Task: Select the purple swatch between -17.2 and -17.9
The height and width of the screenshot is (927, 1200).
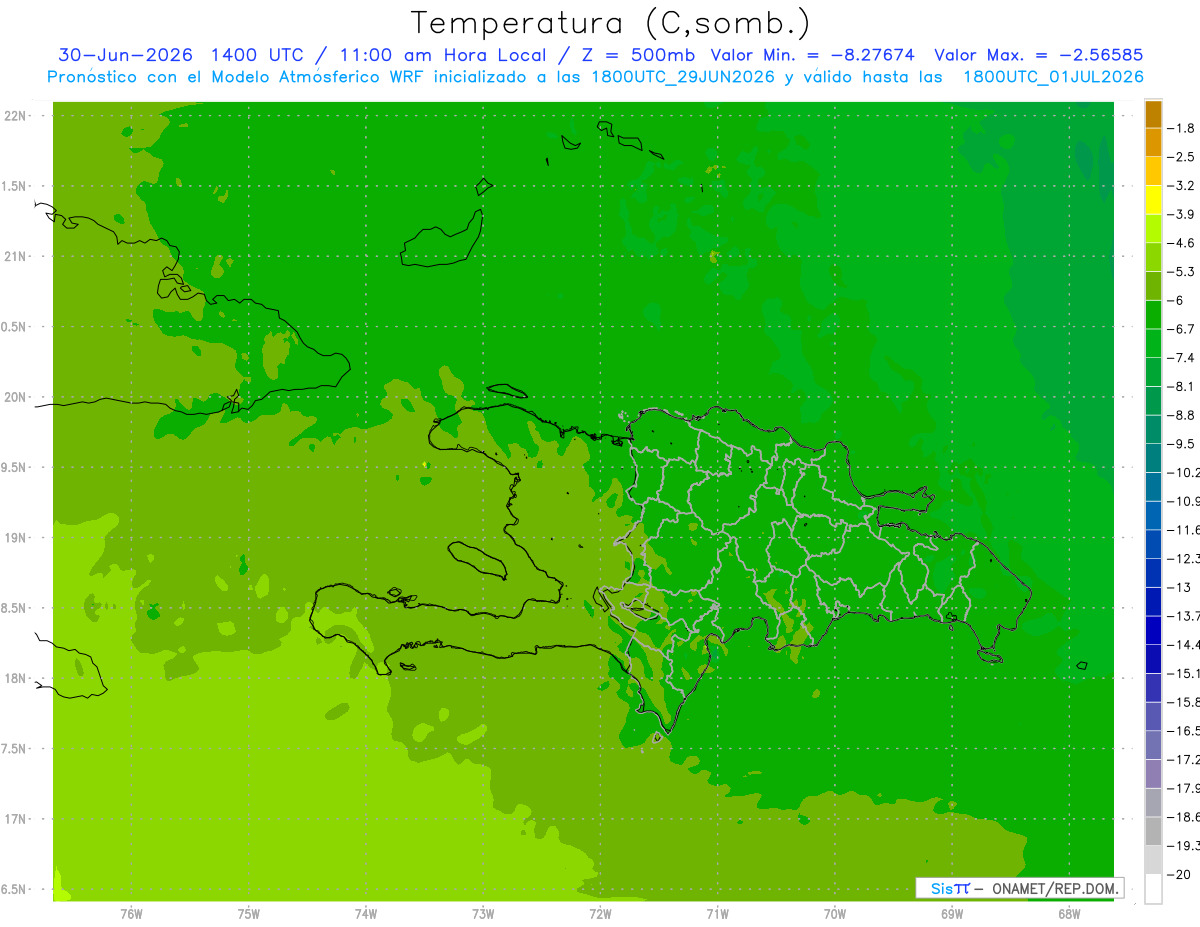Action: coord(1153,774)
